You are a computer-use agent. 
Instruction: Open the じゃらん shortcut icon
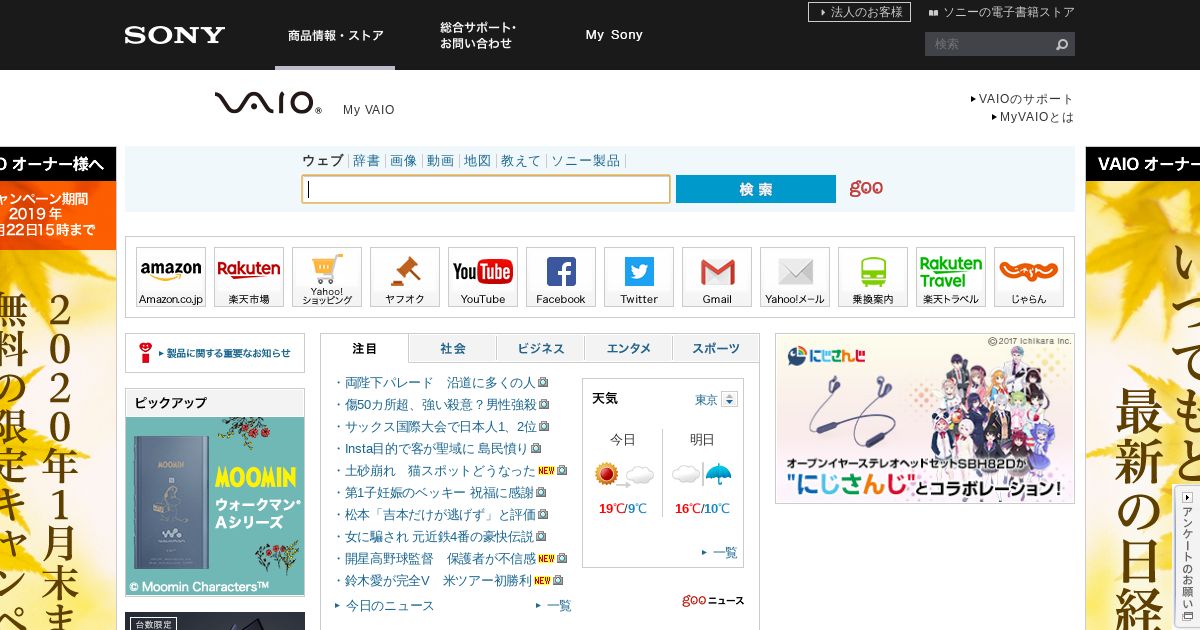coord(1029,277)
